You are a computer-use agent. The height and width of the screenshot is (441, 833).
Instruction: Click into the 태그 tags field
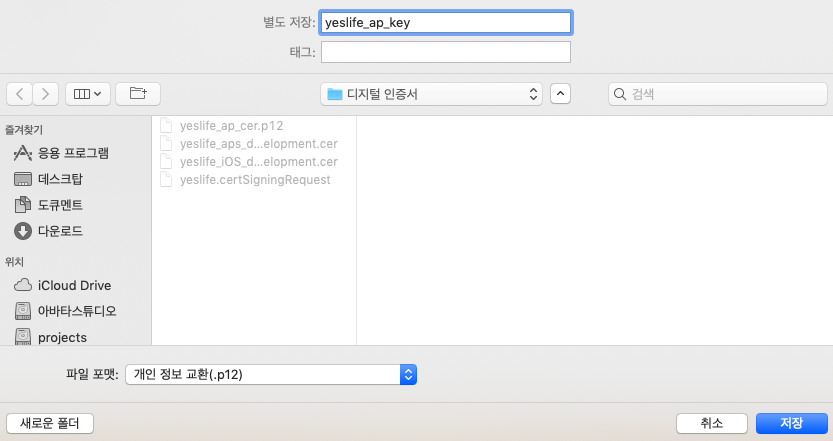click(x=446, y=52)
